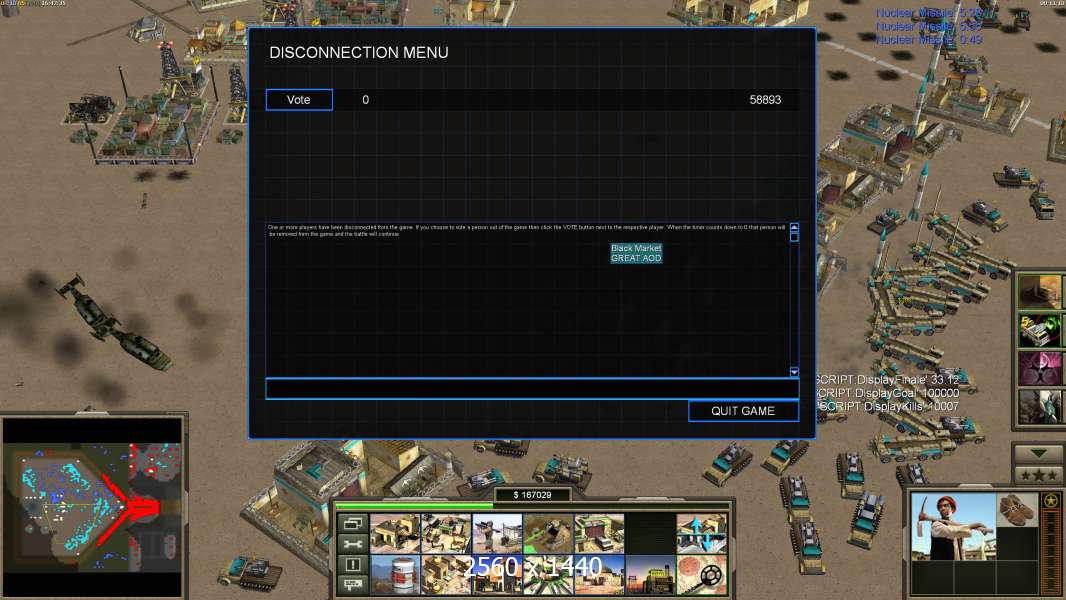
Task: Select first build icon in top command row
Action: coord(395,533)
